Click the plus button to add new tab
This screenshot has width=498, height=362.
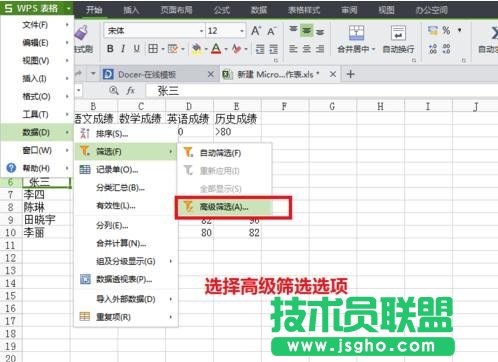(350, 74)
